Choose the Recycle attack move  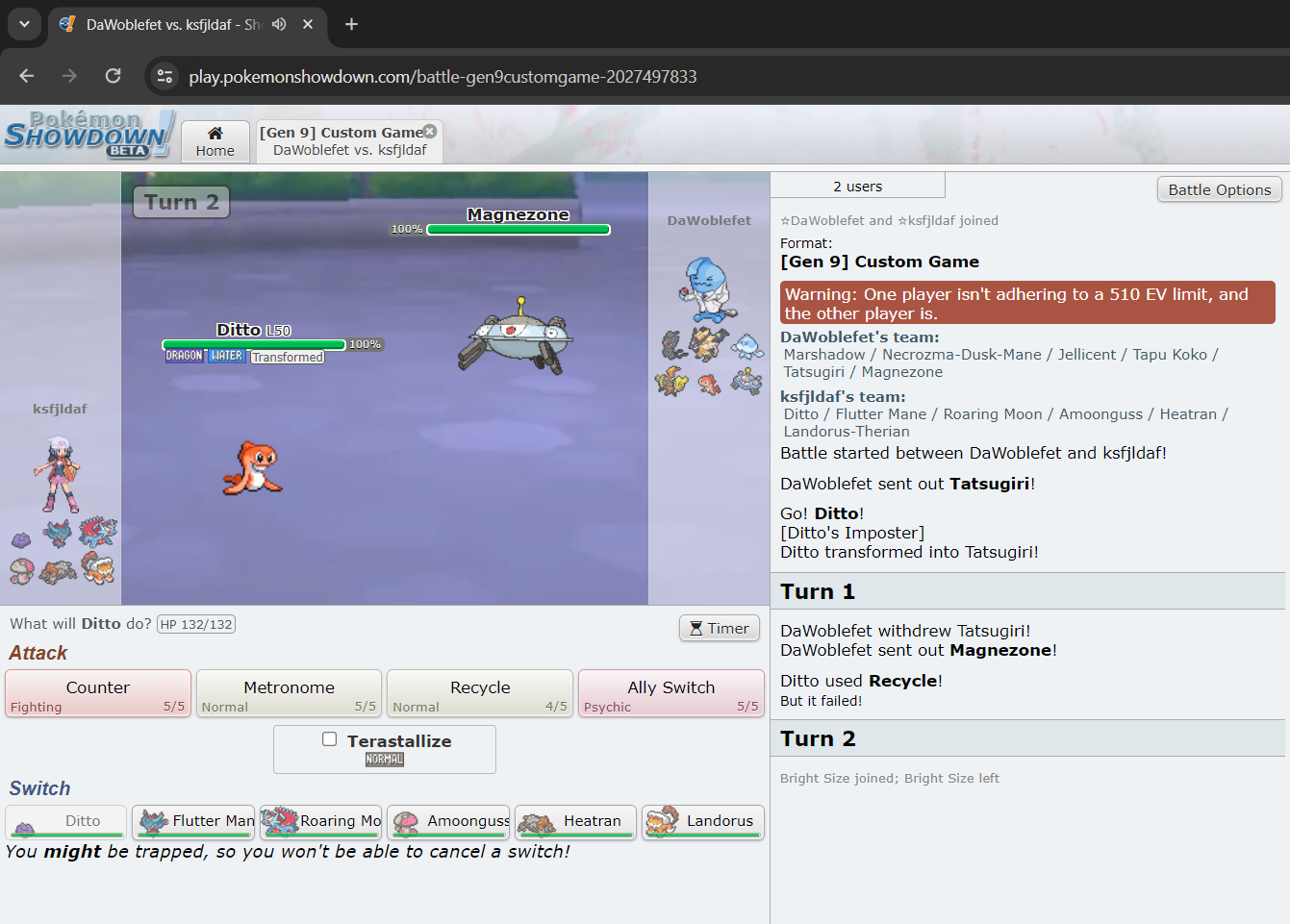(x=480, y=693)
